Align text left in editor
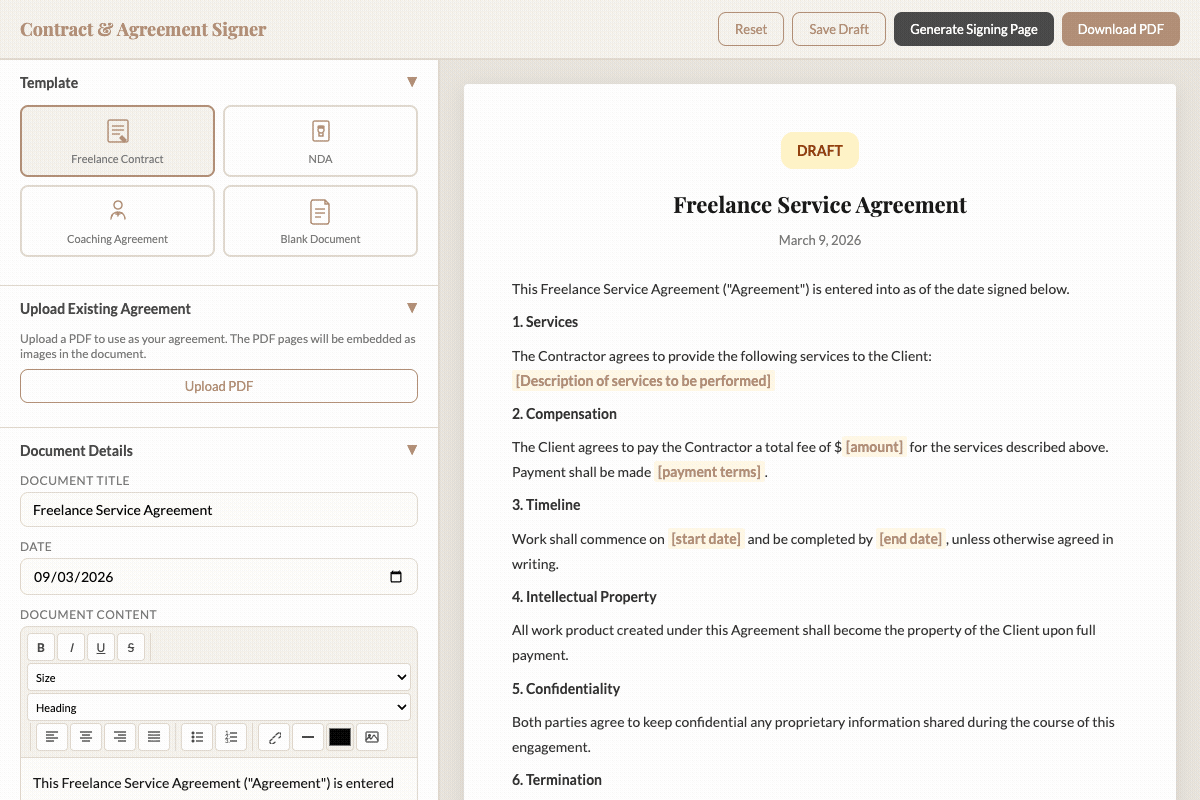 tap(52, 737)
